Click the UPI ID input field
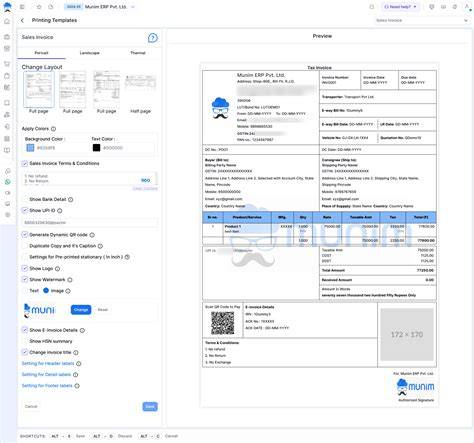This screenshot has width=474, height=443. coord(90,222)
